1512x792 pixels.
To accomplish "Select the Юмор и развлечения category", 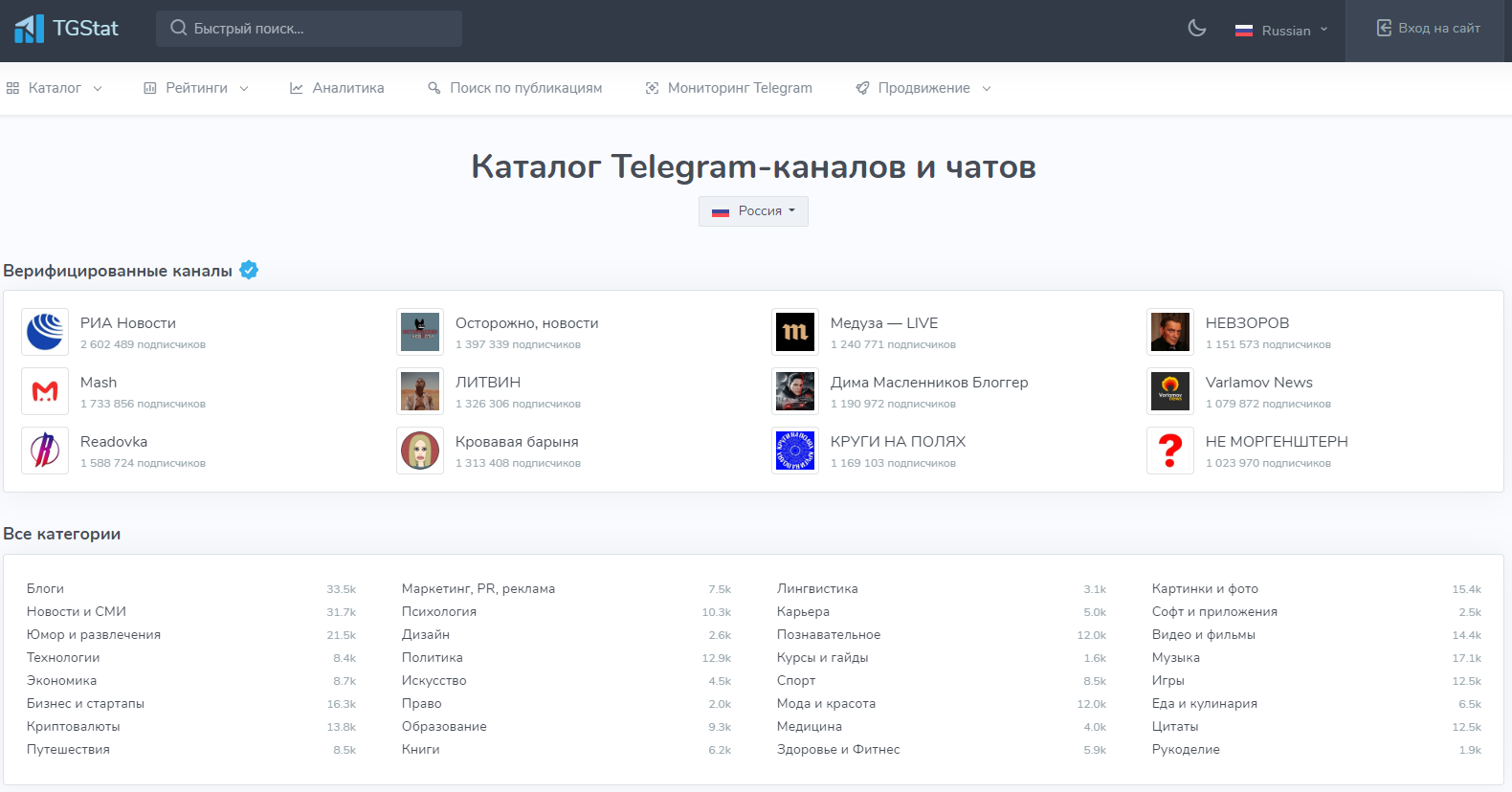I will [x=94, y=635].
